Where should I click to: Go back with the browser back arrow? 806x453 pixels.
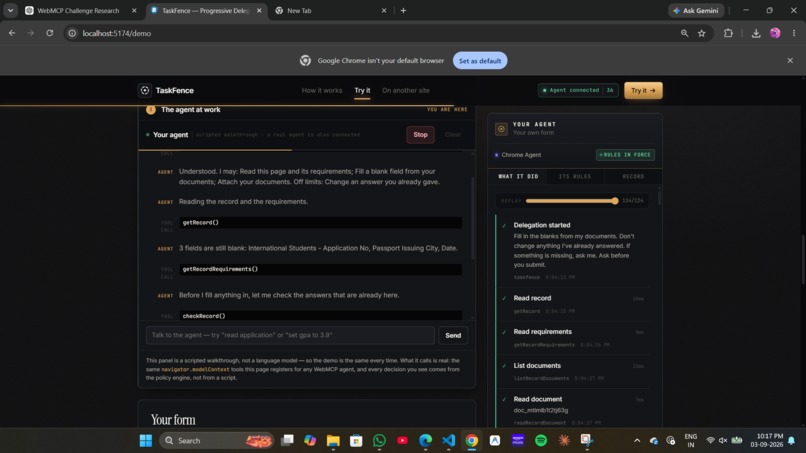pos(12,33)
